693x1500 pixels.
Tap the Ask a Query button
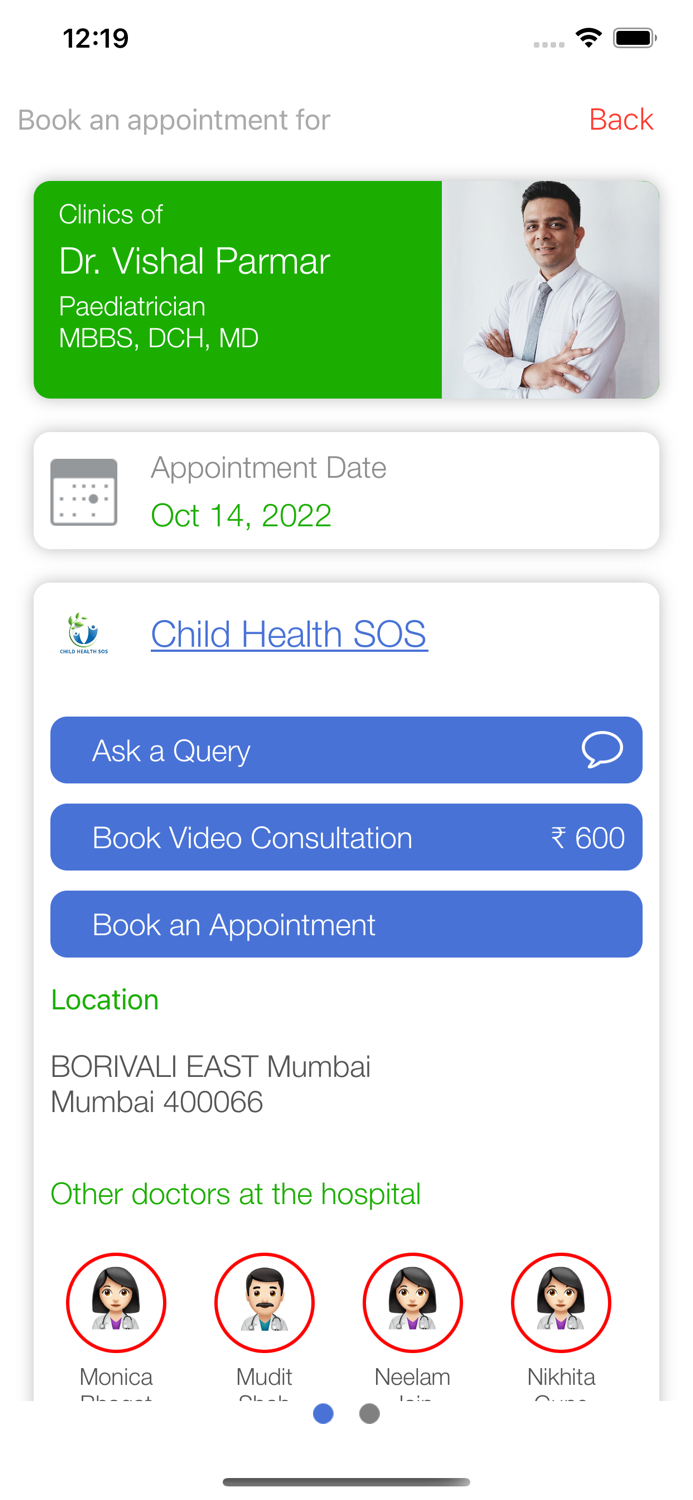coord(346,749)
